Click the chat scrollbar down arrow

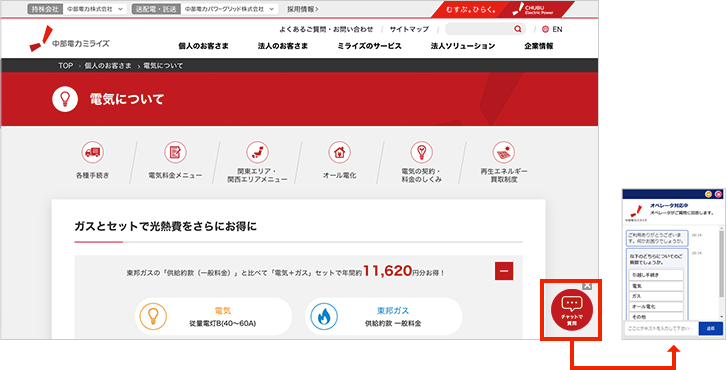[721, 317]
